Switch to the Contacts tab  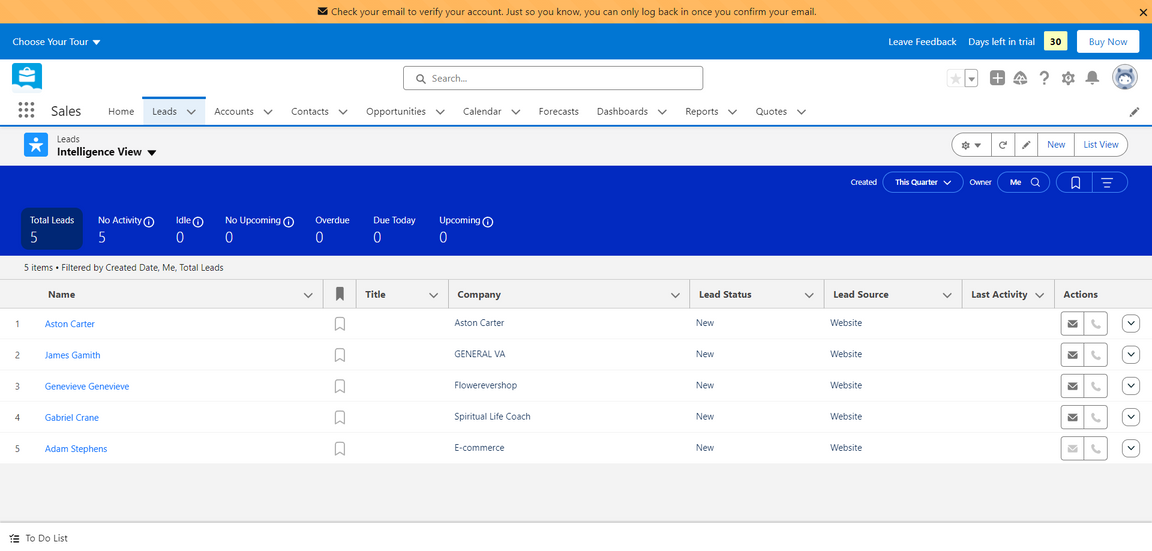coord(309,112)
